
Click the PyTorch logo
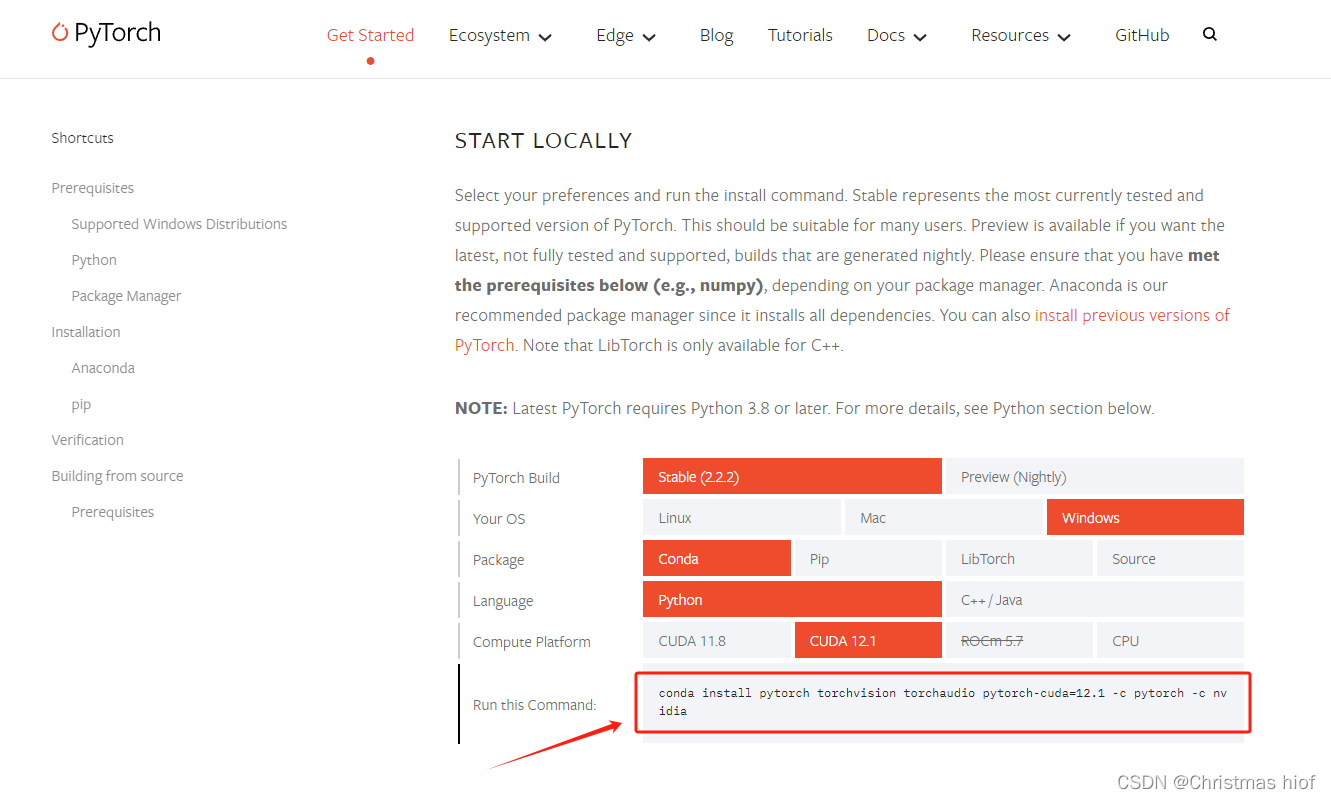point(106,33)
